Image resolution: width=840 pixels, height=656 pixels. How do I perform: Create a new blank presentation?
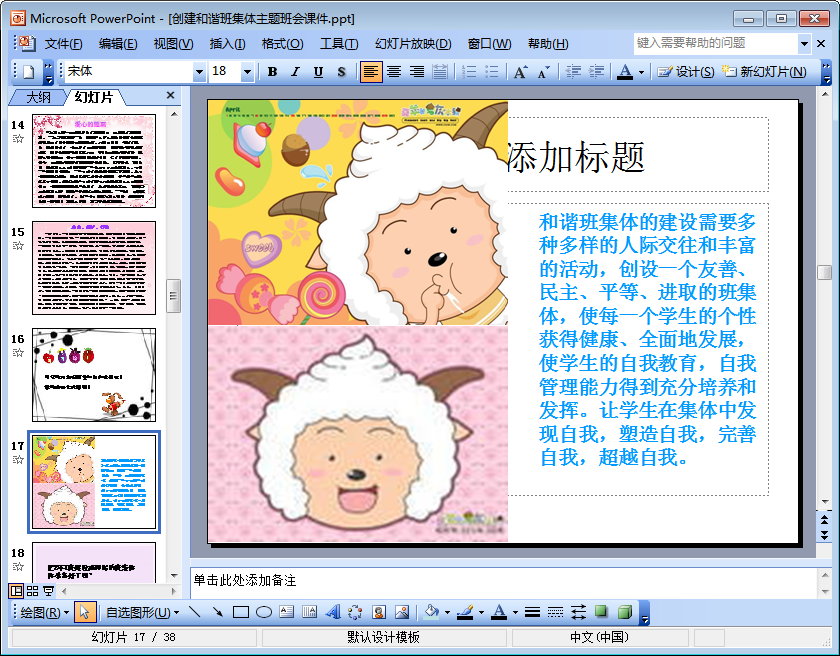click(x=29, y=72)
